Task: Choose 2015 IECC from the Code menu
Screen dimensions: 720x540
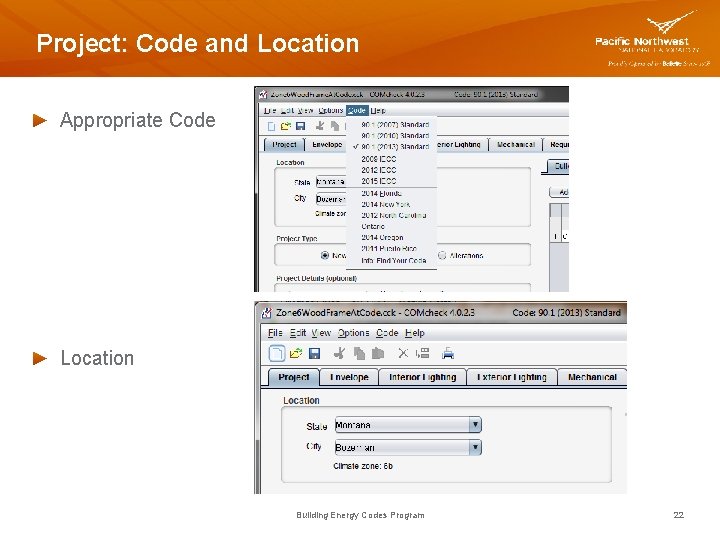Action: [391, 181]
